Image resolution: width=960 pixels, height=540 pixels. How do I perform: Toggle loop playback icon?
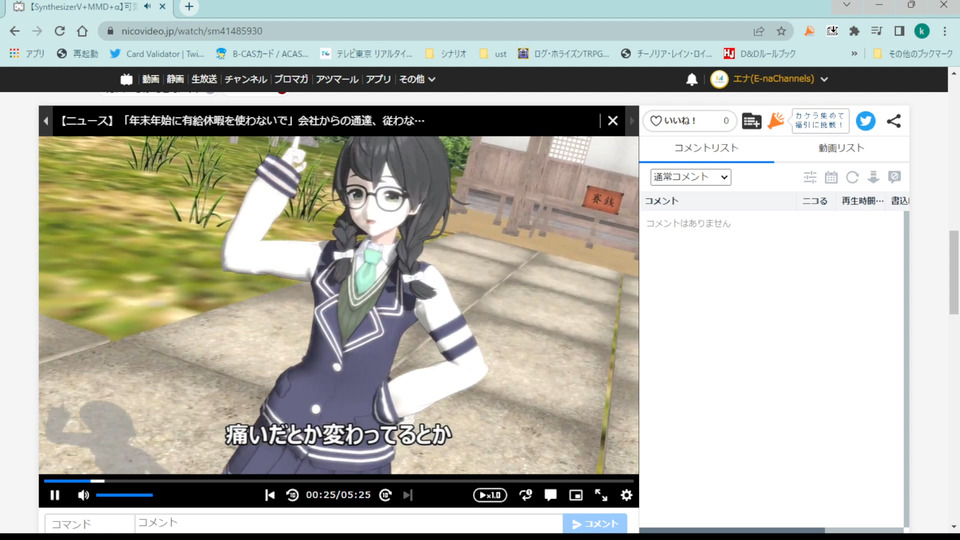click(x=525, y=495)
